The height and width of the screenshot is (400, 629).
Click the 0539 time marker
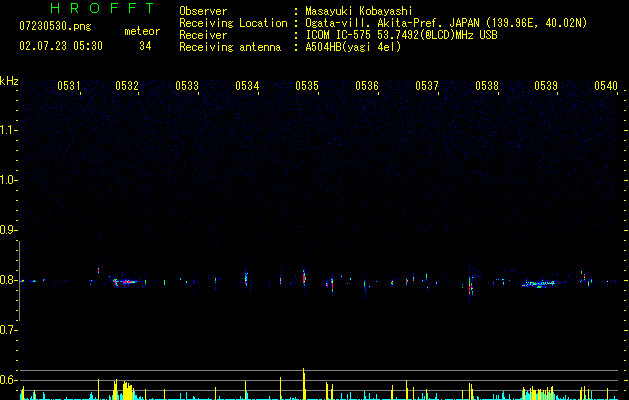click(546, 85)
